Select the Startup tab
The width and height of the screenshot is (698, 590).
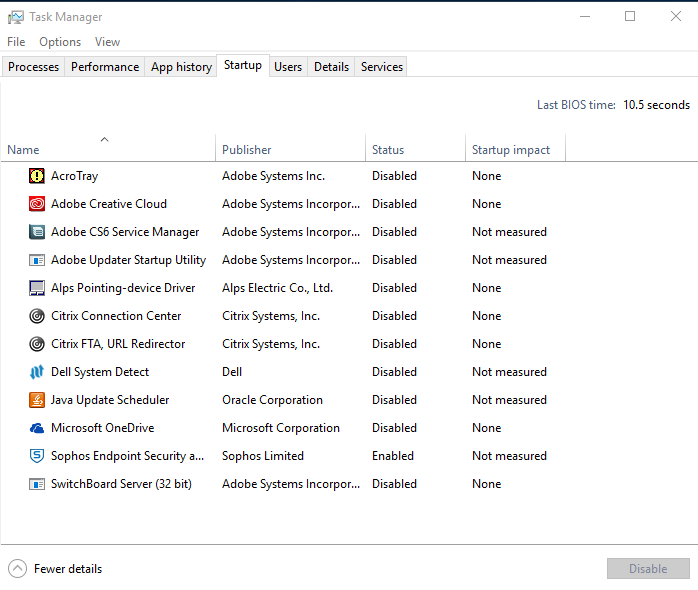[243, 65]
